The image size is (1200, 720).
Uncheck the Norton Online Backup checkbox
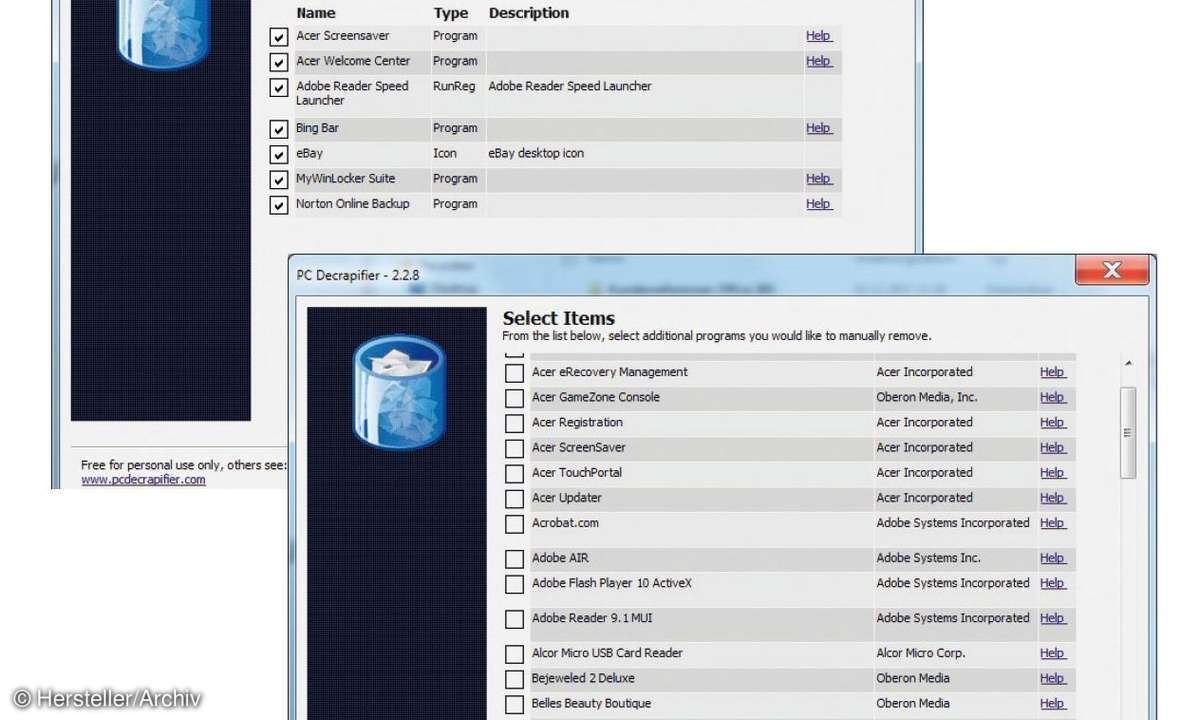[279, 205]
